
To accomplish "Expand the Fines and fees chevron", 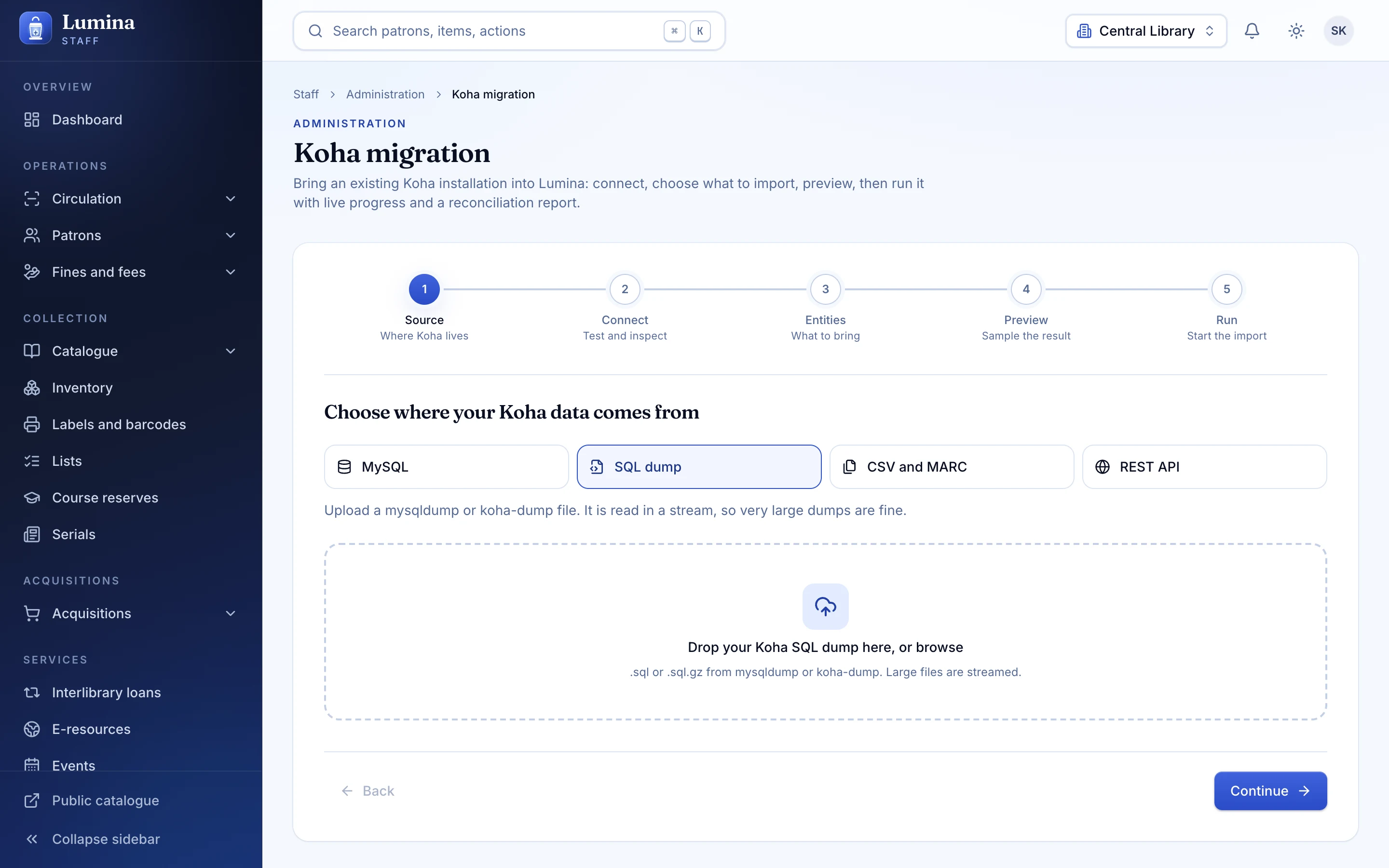I will click(231, 272).
